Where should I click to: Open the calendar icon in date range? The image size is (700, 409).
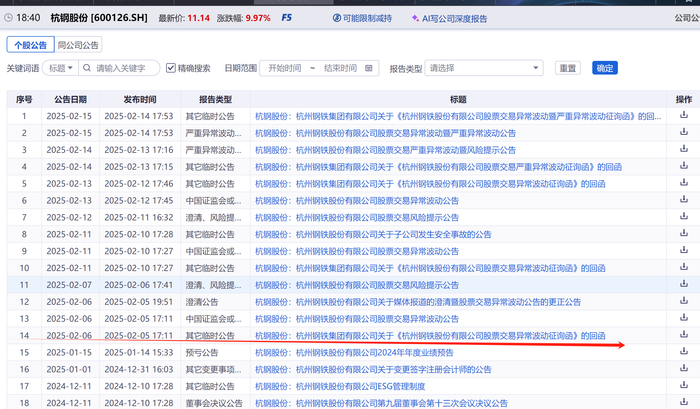coord(369,68)
